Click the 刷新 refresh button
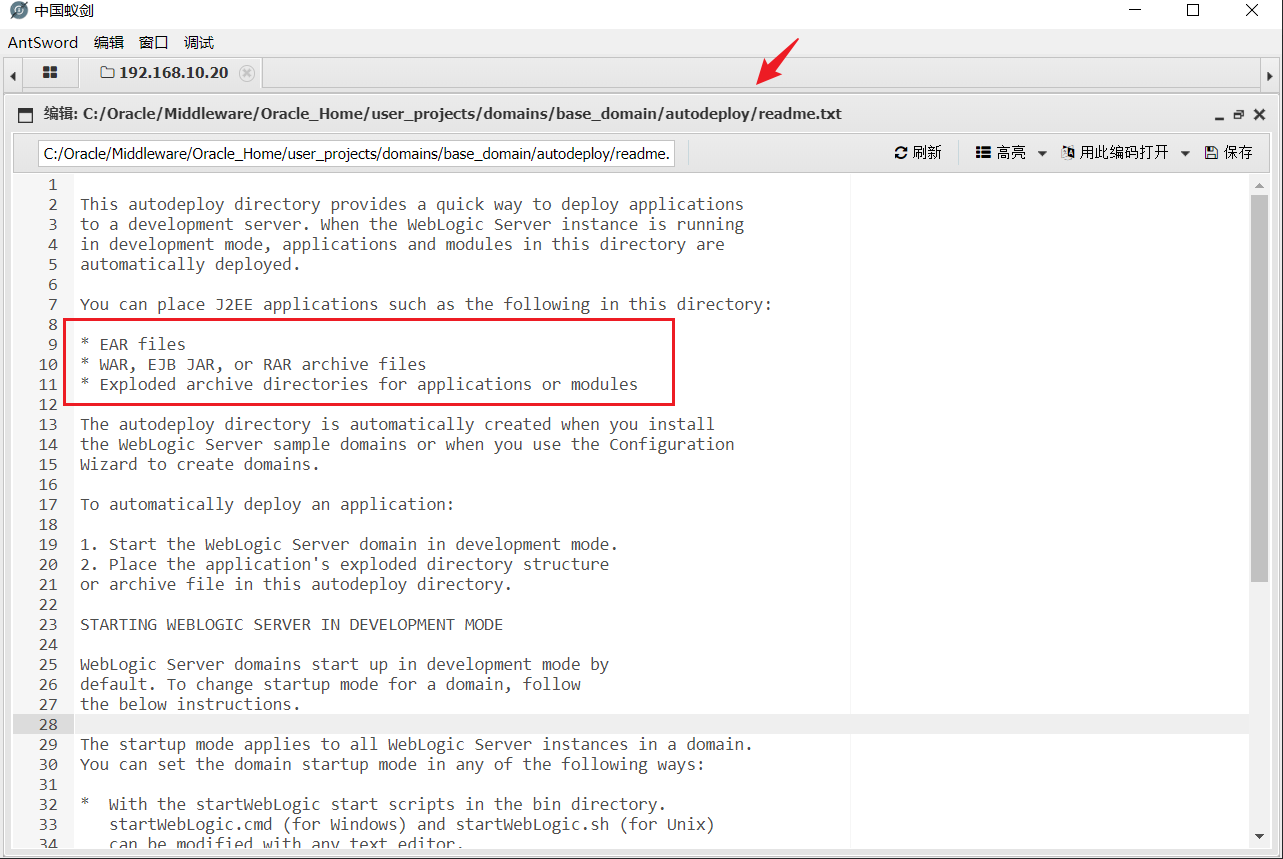 pyautogui.click(x=918, y=152)
